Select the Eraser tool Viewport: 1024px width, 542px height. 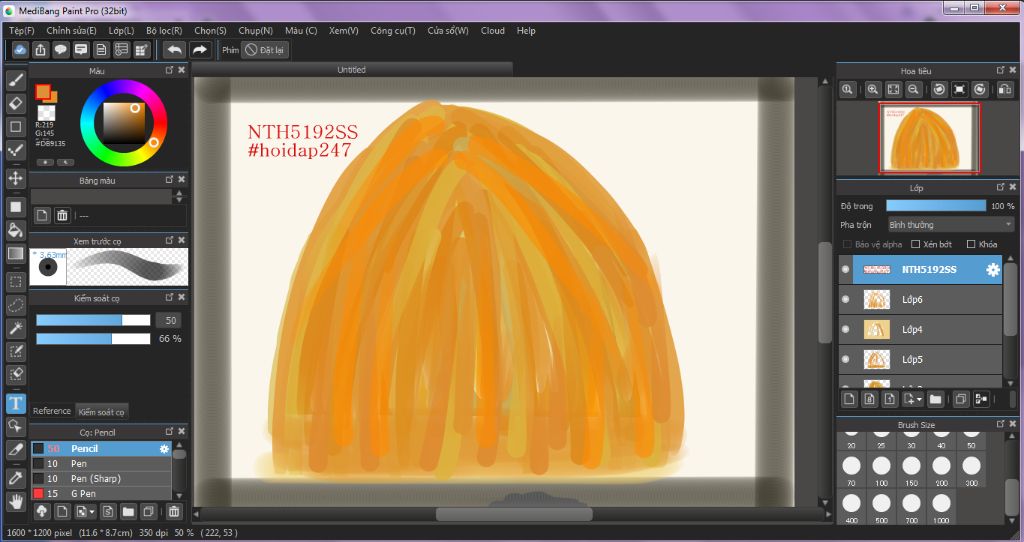tap(16, 103)
